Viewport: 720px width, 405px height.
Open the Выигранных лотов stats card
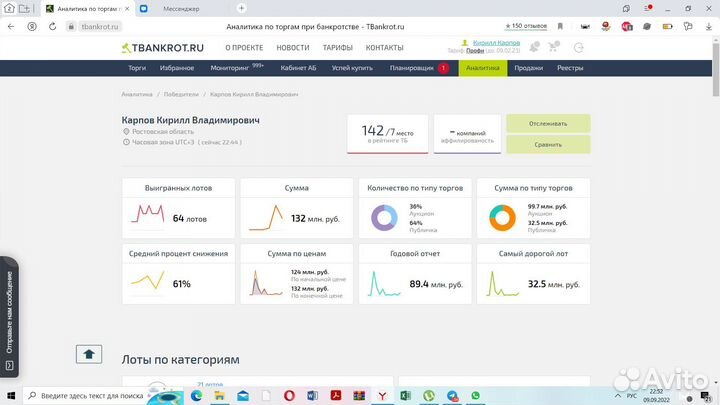(x=179, y=208)
